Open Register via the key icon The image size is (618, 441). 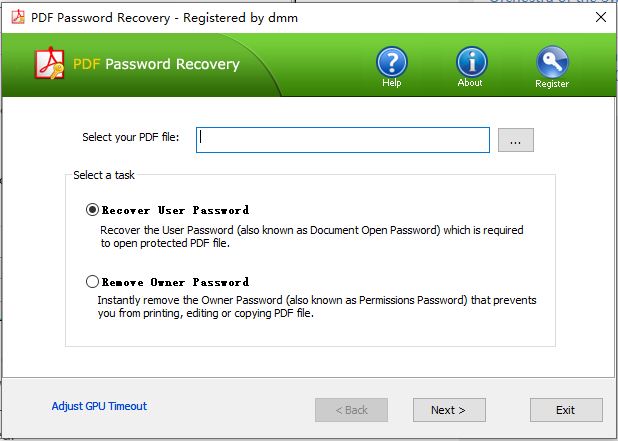click(x=551, y=64)
